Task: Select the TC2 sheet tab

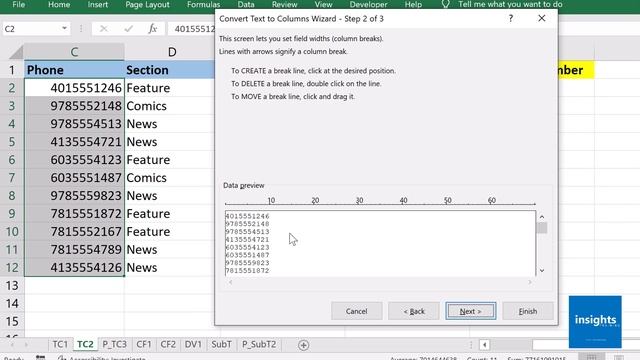Action: tap(85, 344)
